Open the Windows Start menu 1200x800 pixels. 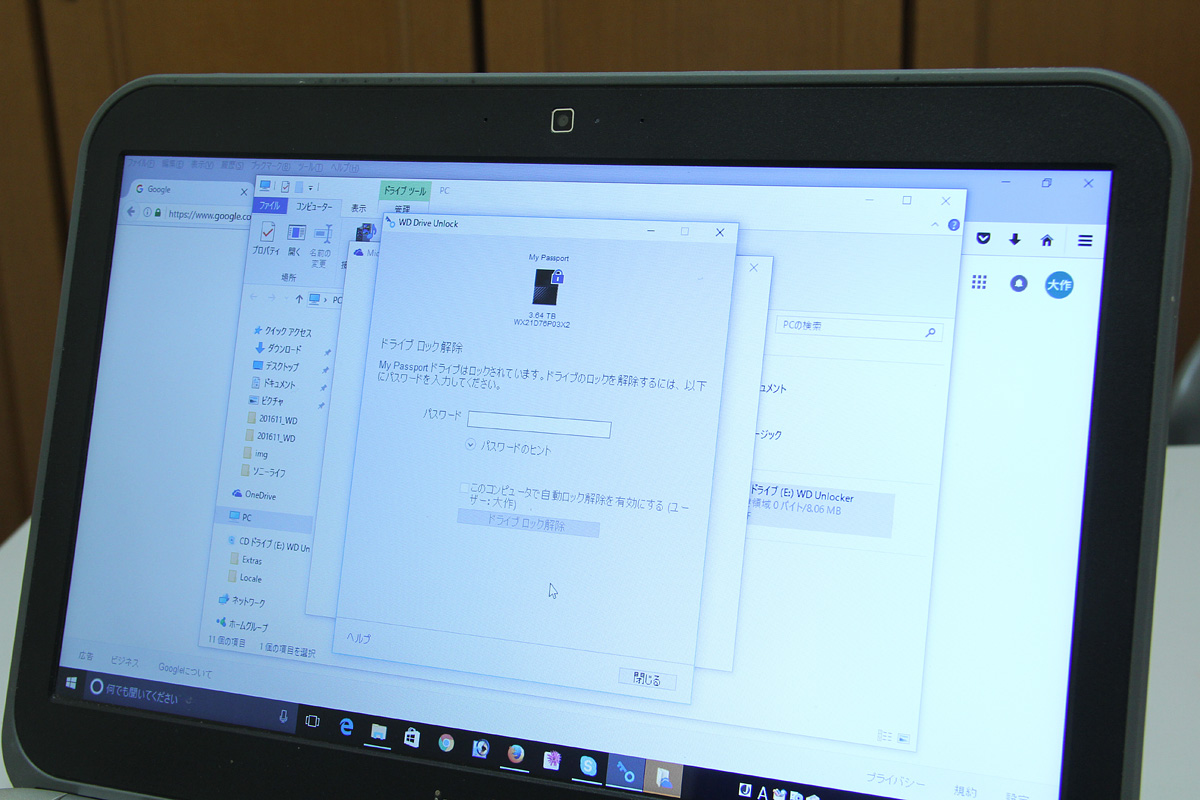pos(72,682)
